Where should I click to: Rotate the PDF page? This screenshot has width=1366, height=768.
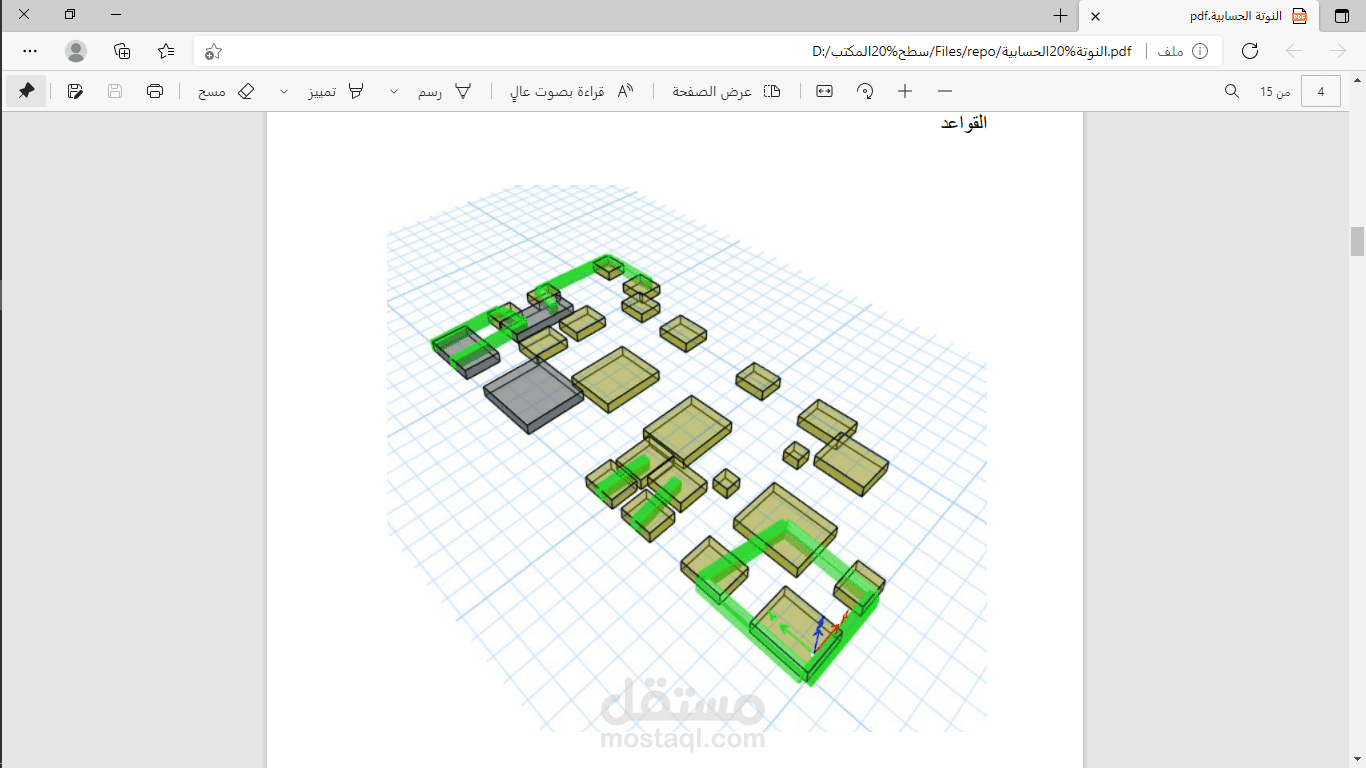pos(865,91)
